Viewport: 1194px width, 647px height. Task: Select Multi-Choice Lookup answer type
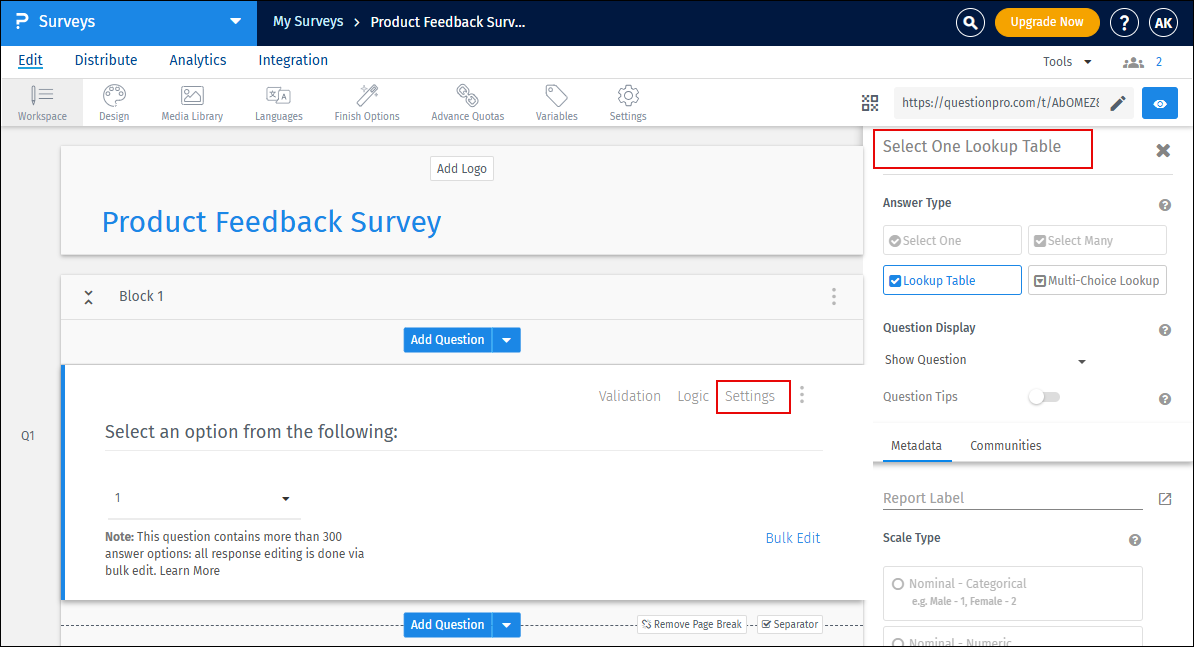(1097, 280)
